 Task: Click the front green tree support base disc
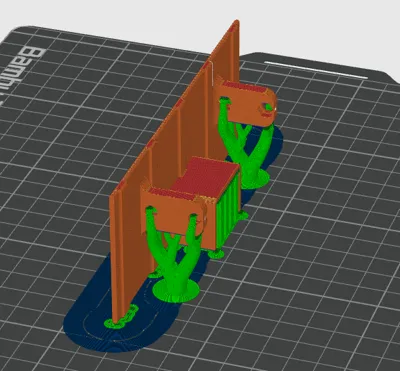176,291
